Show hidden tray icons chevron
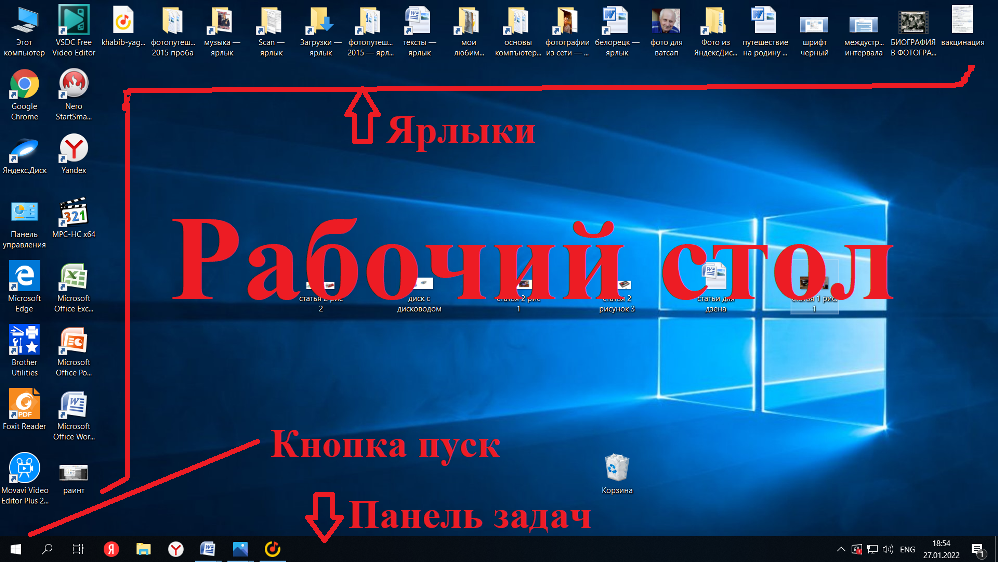Viewport: 998px width, 562px height. [x=841, y=549]
